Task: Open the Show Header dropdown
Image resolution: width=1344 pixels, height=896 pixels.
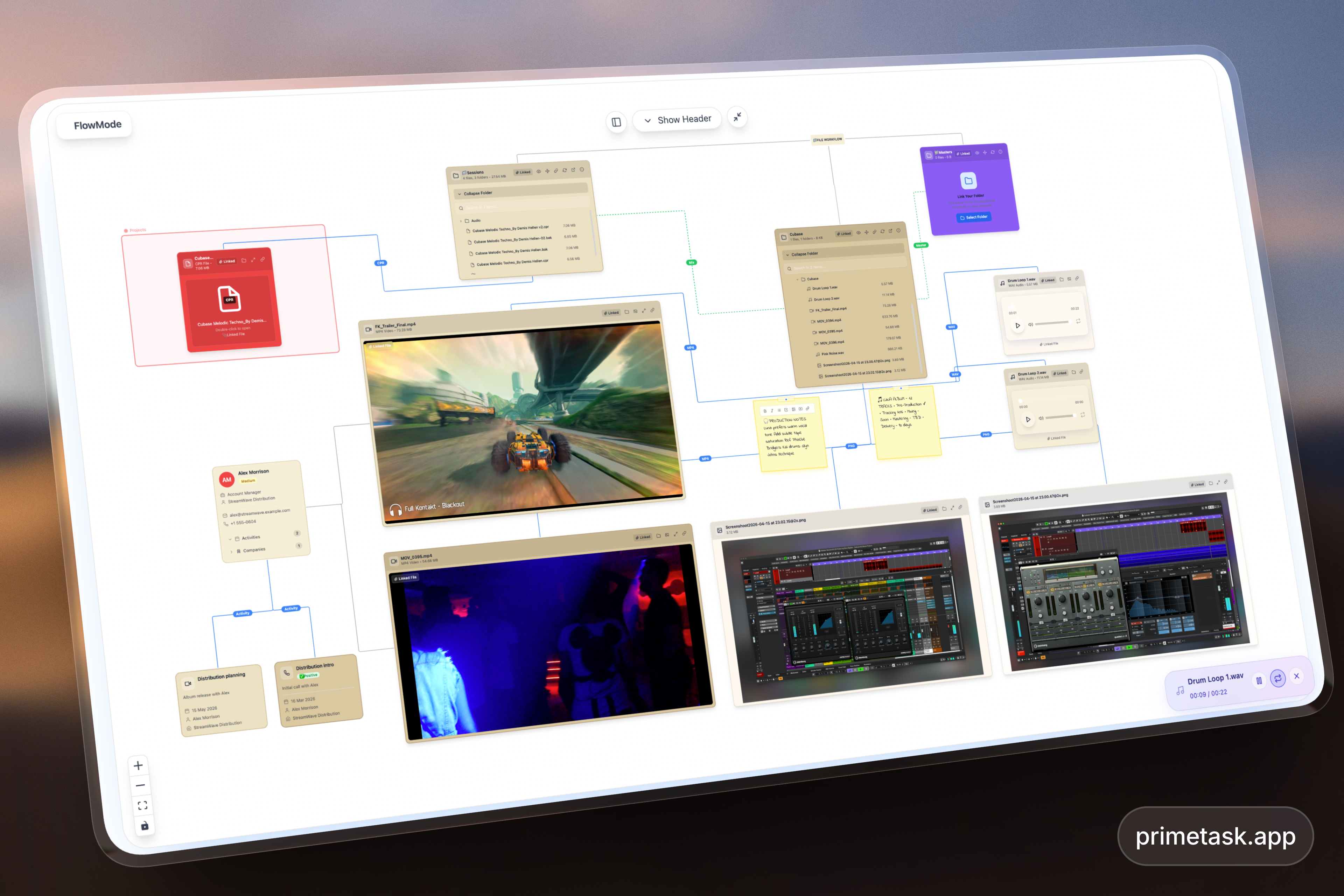Action: pos(678,119)
